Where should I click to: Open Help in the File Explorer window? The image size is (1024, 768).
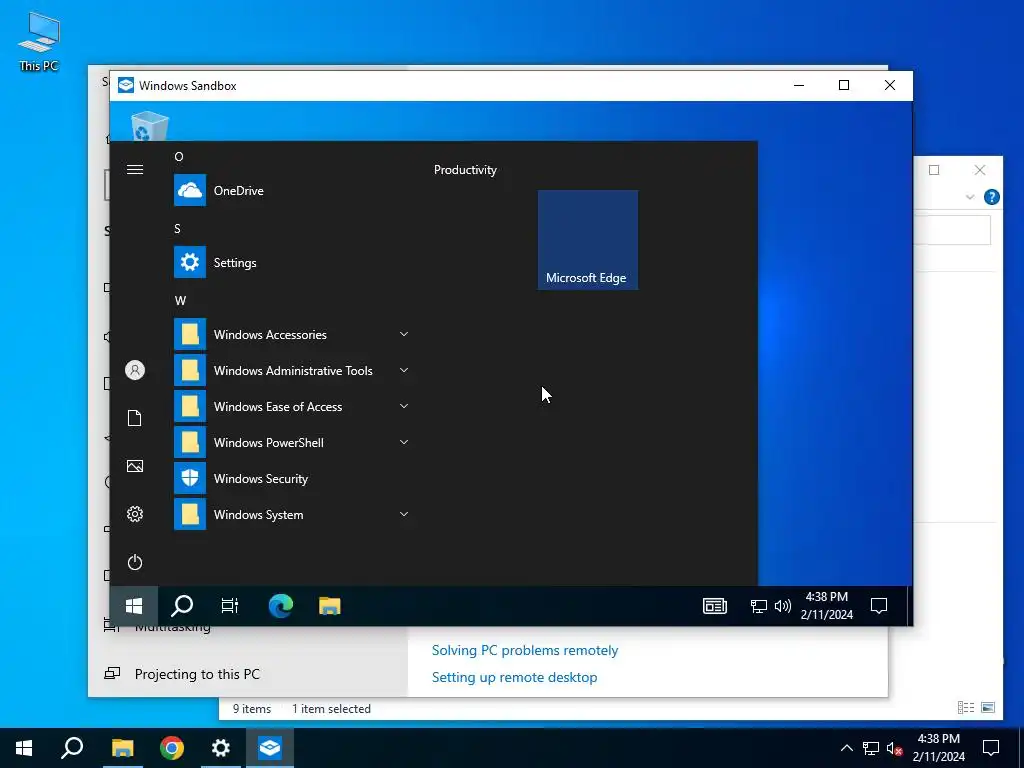pos(991,197)
